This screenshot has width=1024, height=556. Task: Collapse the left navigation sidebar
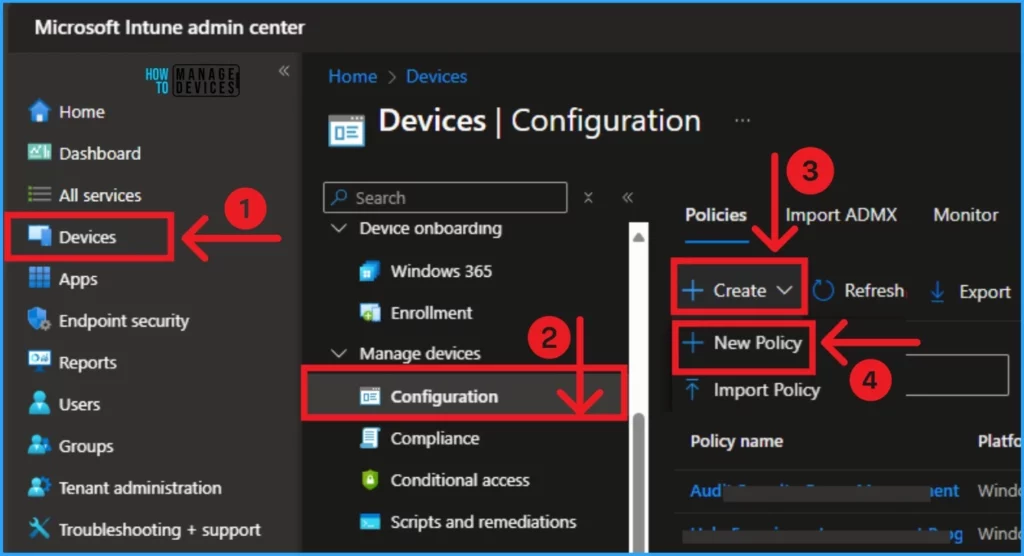tap(284, 71)
